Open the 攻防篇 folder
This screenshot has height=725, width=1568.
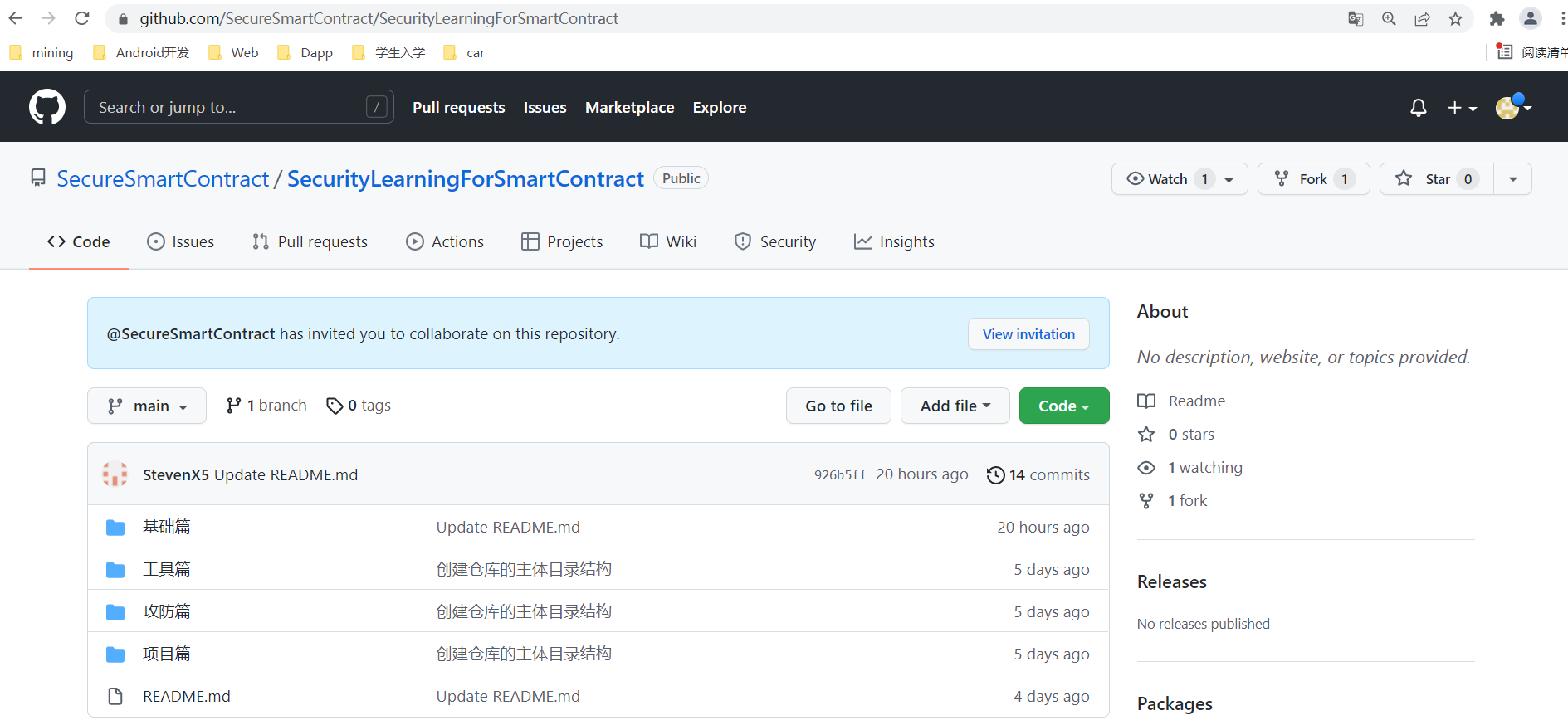[166, 611]
